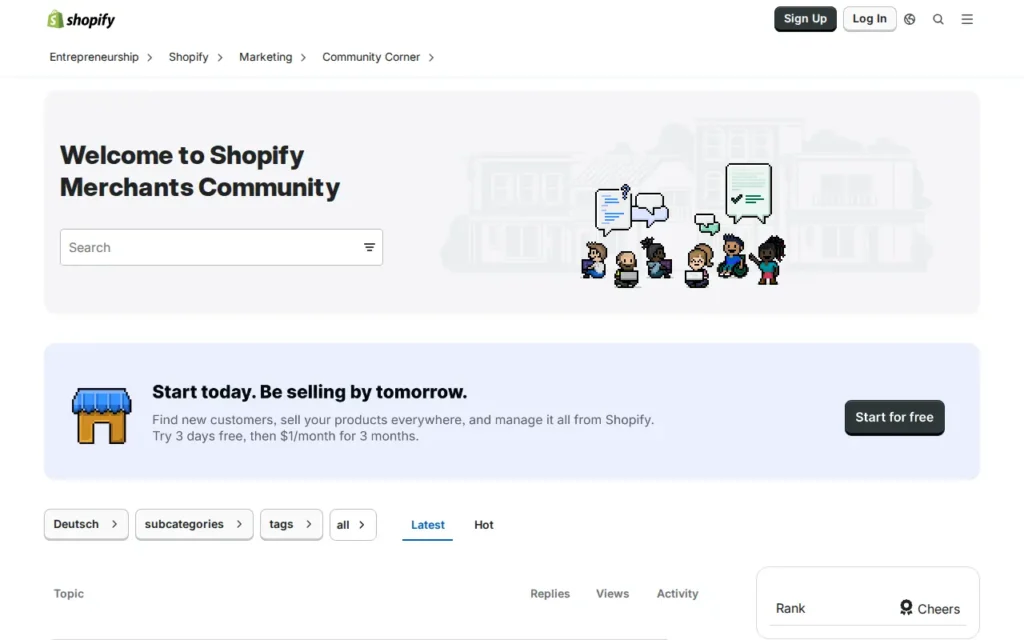This screenshot has height=640, width=1024.
Task: Expand the Shopify navigation menu
Action: pyautogui.click(x=195, y=57)
